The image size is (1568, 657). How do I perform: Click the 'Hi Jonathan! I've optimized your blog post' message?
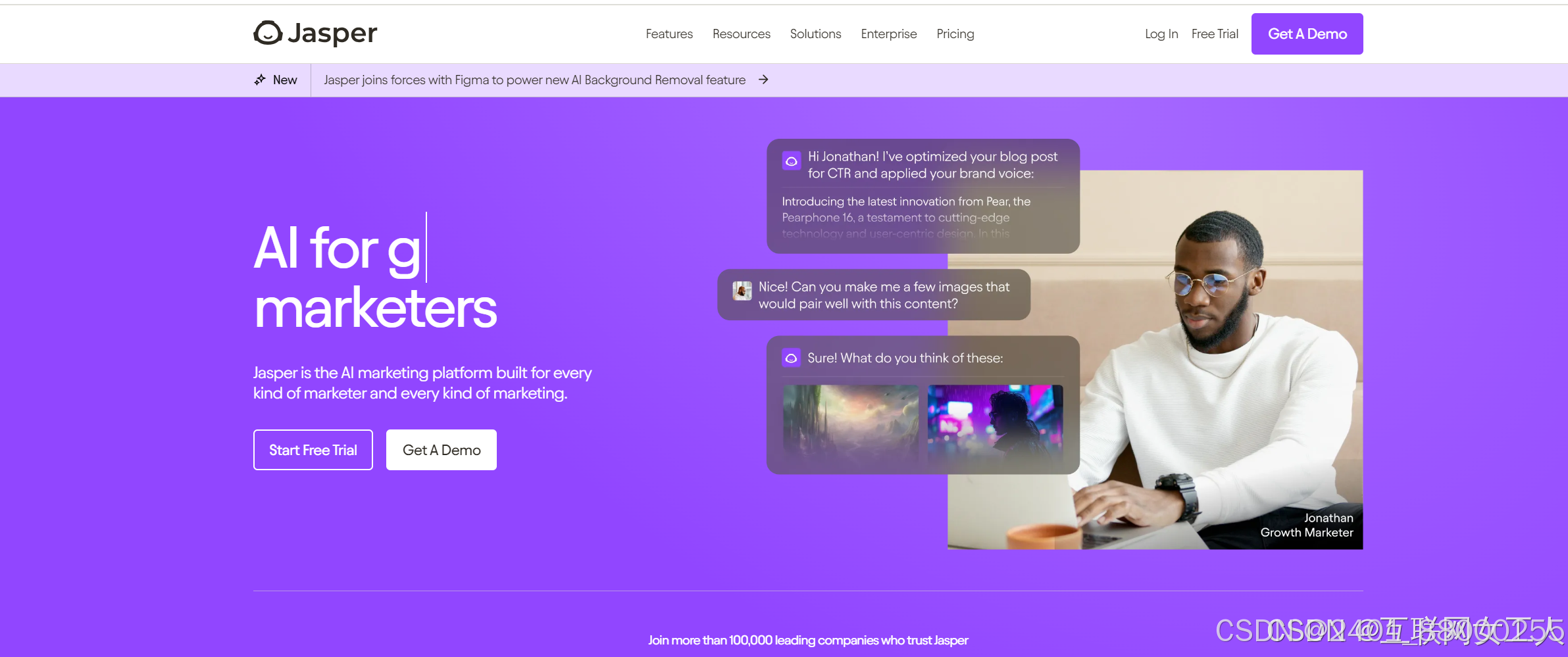[x=933, y=164]
